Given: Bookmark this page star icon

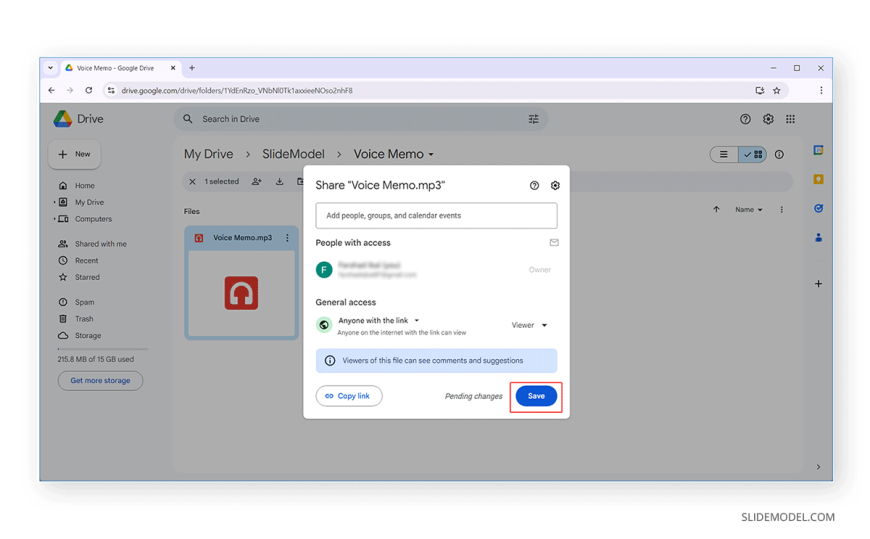Looking at the screenshot, I should (777, 90).
